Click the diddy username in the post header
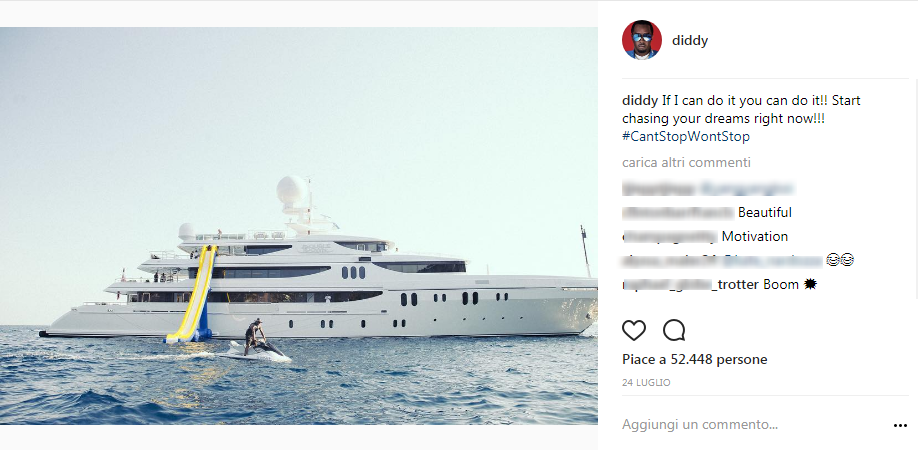The width and height of the screenshot is (918, 450). [x=691, y=41]
